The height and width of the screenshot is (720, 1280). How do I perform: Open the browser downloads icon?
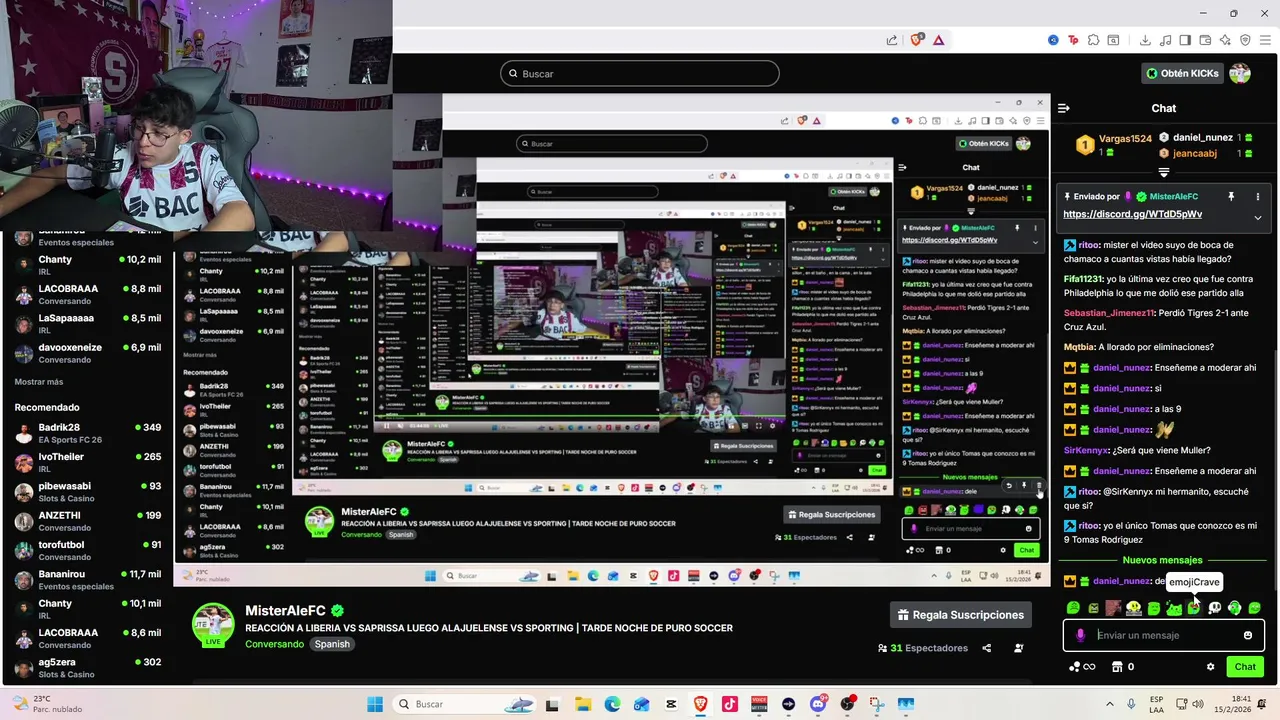(x=1145, y=40)
